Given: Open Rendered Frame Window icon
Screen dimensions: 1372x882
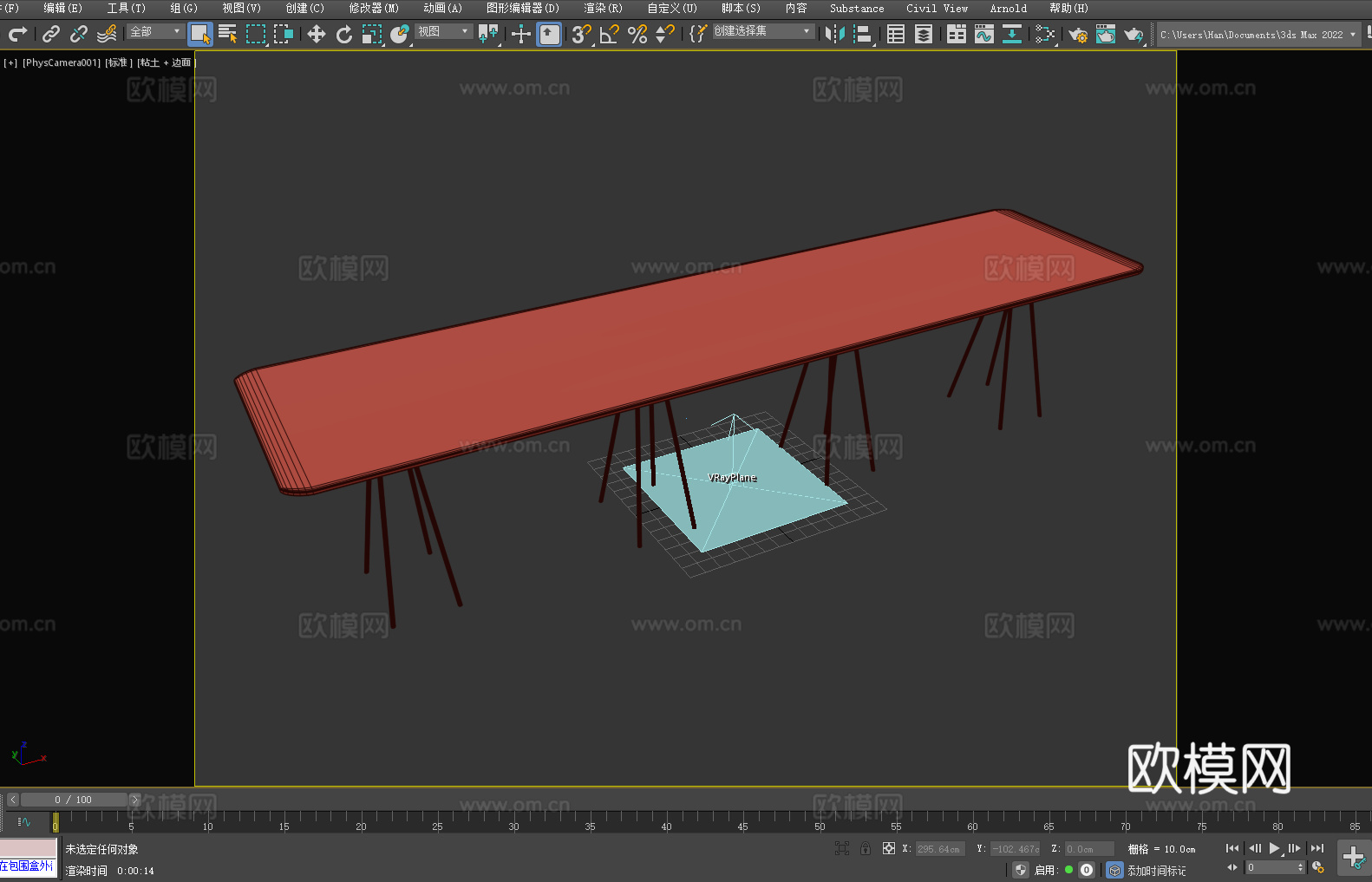Looking at the screenshot, I should click(x=1106, y=34).
